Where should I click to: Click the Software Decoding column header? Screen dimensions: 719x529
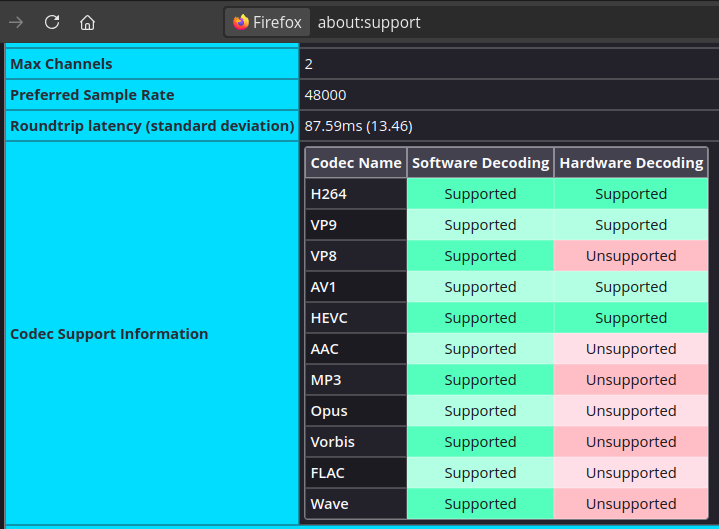[480, 163]
